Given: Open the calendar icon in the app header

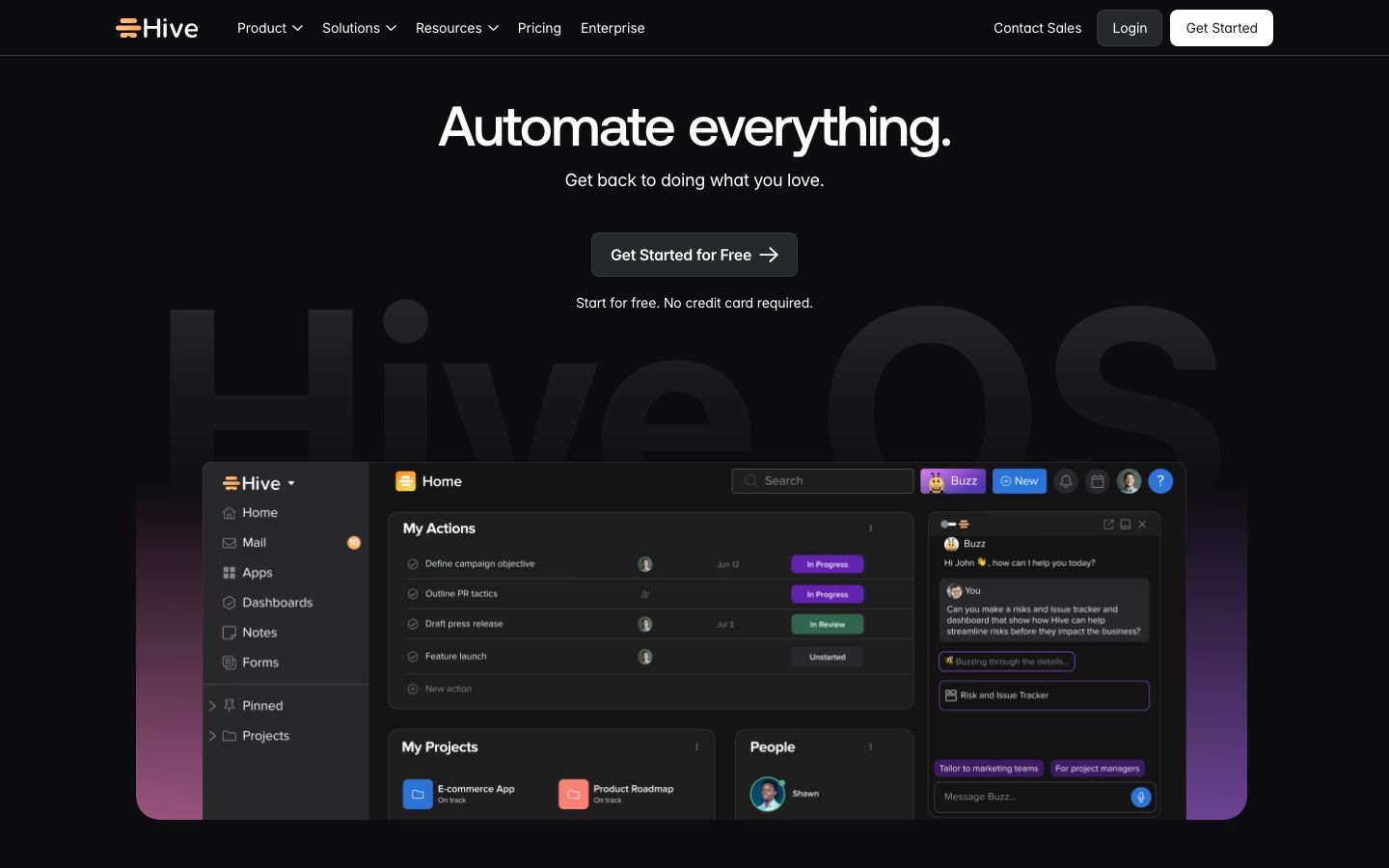Looking at the screenshot, I should (1098, 481).
